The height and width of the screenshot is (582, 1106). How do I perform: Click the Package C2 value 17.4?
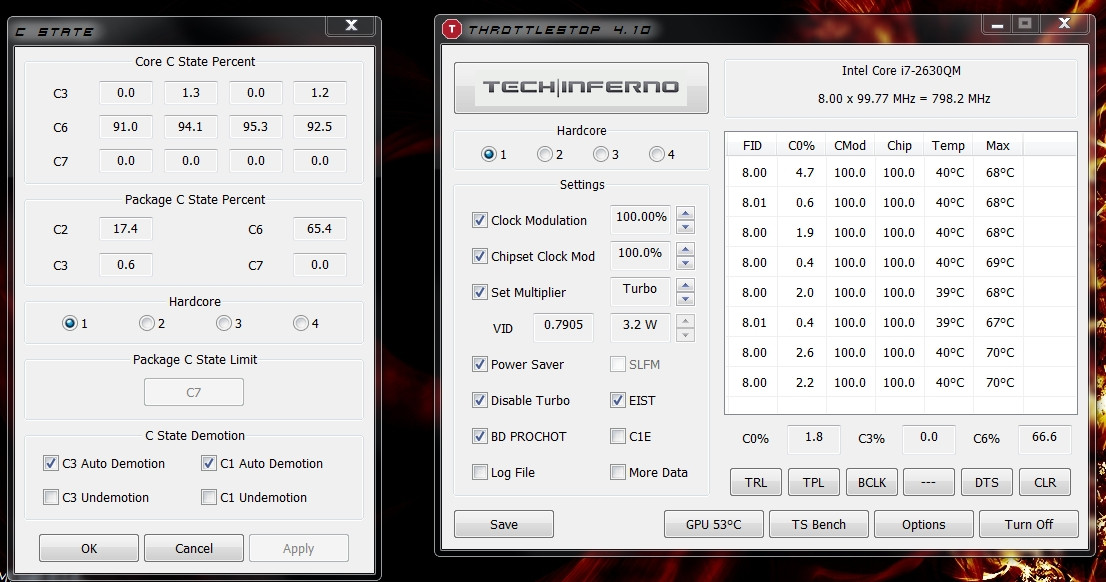(x=126, y=229)
